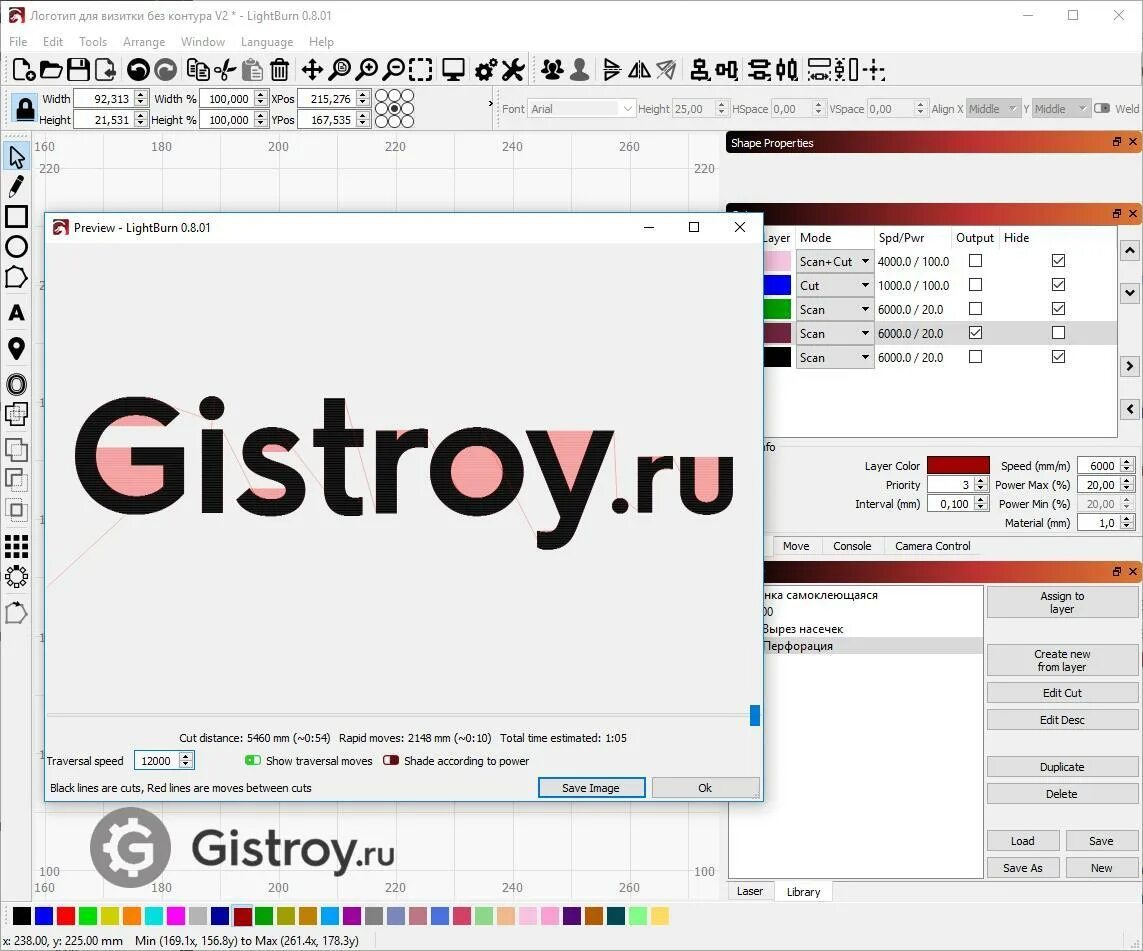Image resolution: width=1143 pixels, height=951 pixels.
Task: Check Hide for the maroon Scan layer
Action: tap(1058, 332)
